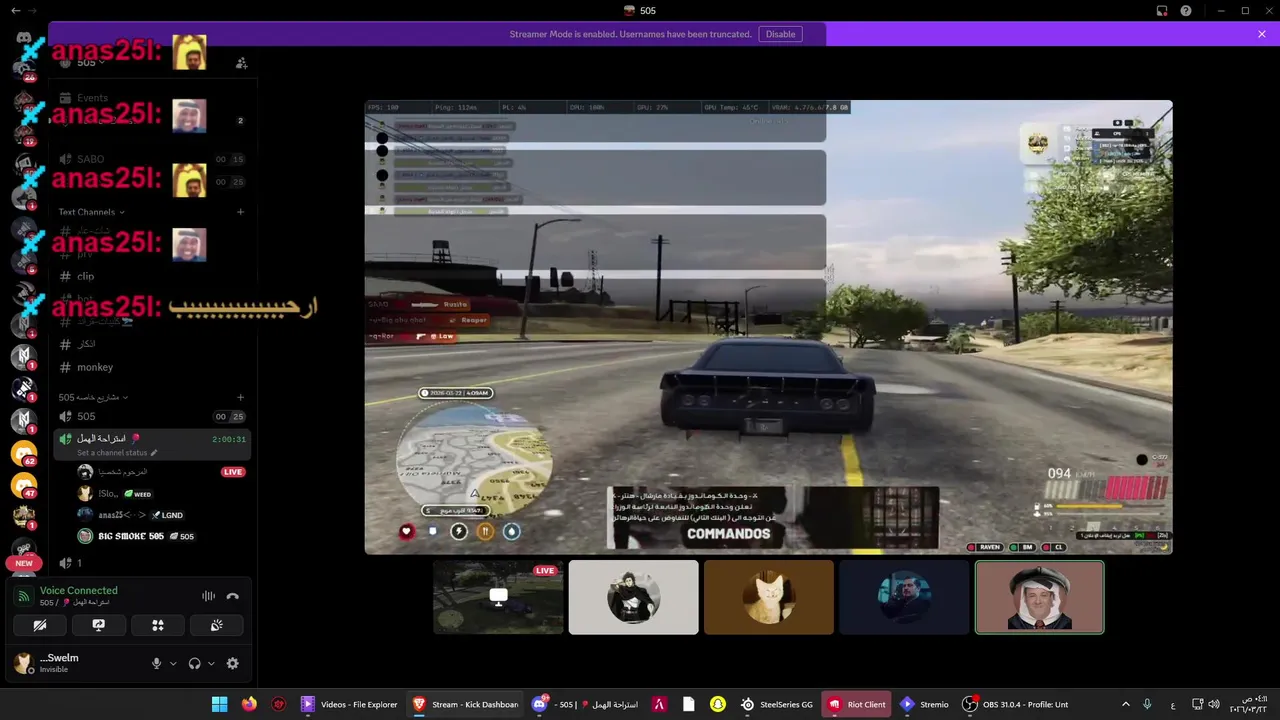Mute the microphone in user panel
The image size is (1280, 720).
(156, 663)
